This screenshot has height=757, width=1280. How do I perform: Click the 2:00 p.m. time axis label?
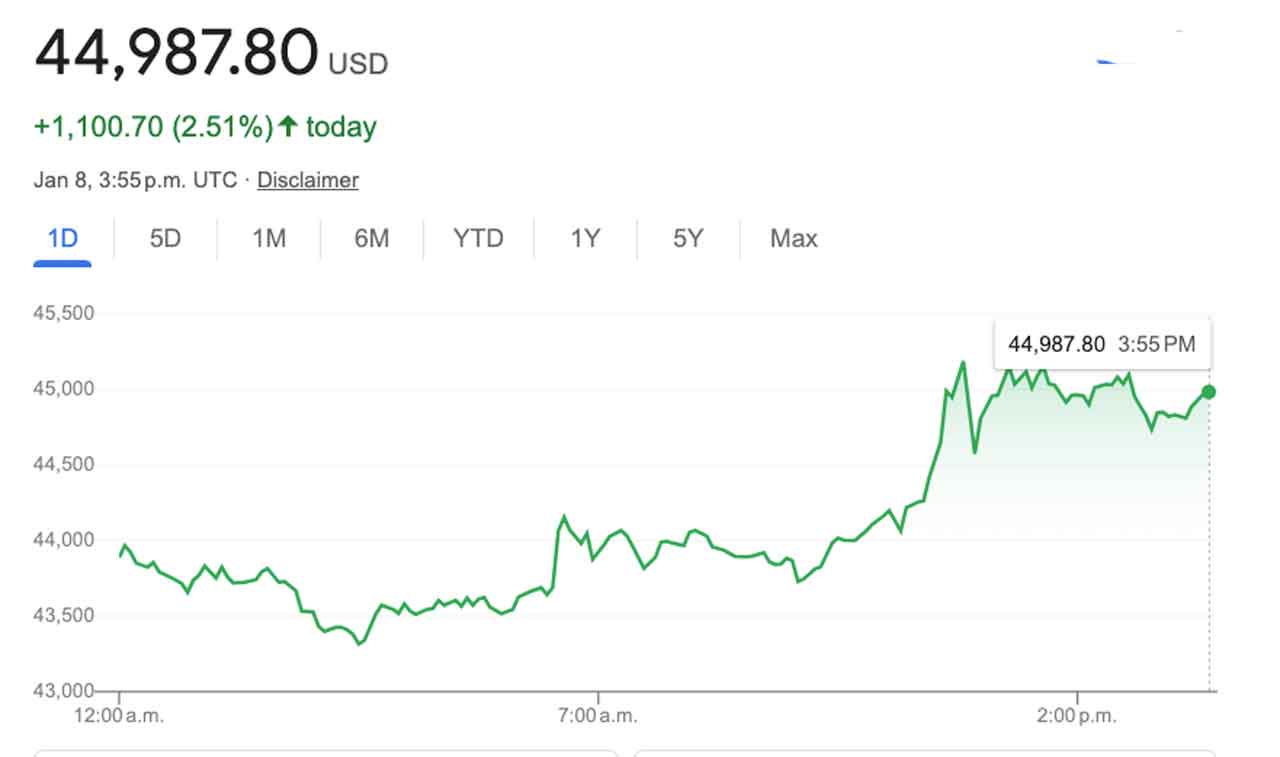pos(1078,716)
